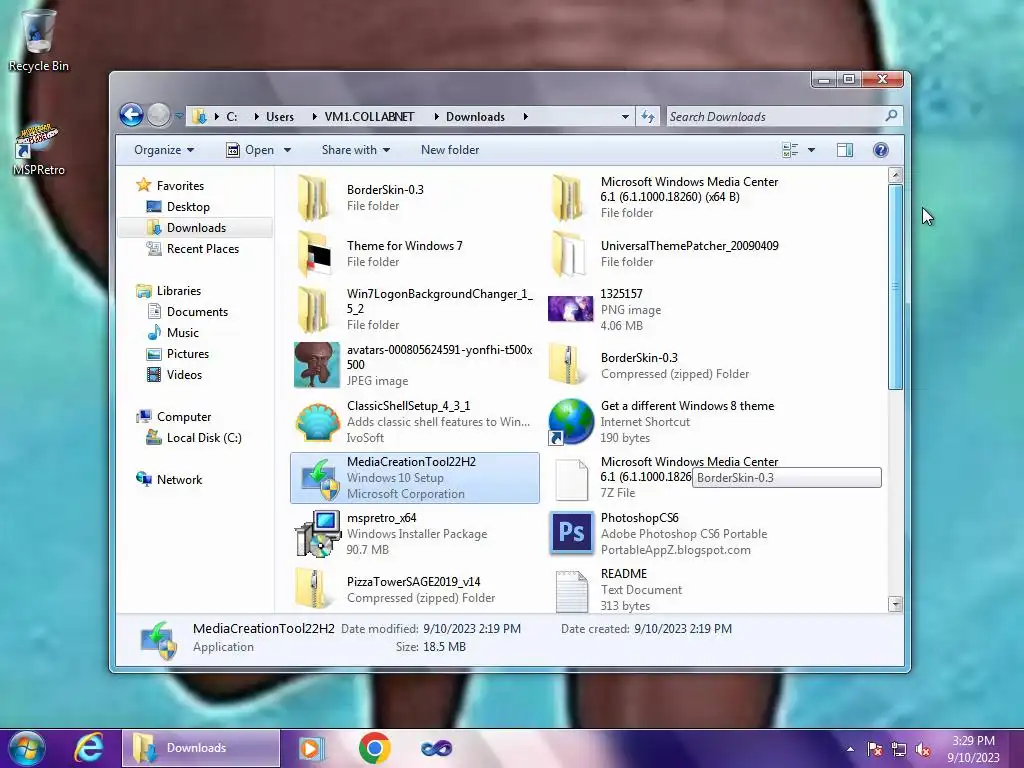Go to VM1.COLLABNET in the breadcrumb
Image resolution: width=1024 pixels, height=768 pixels.
click(x=369, y=117)
